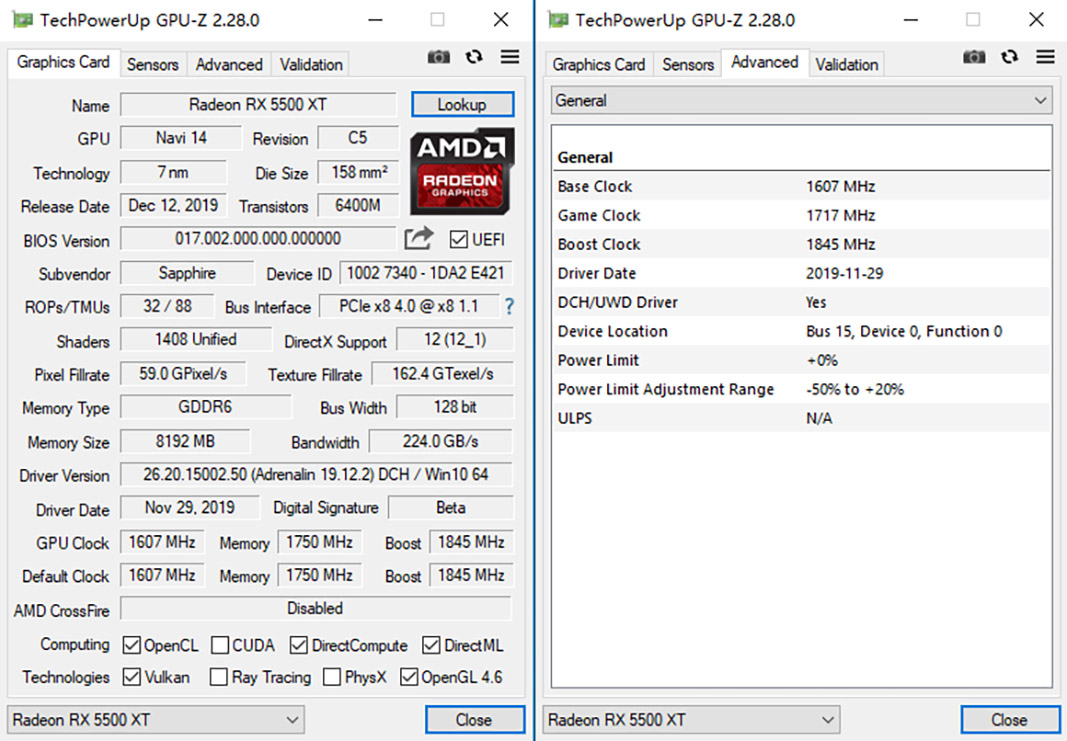Minimize the left GPU-Z window
The image size is (1067, 741).
click(x=375, y=20)
